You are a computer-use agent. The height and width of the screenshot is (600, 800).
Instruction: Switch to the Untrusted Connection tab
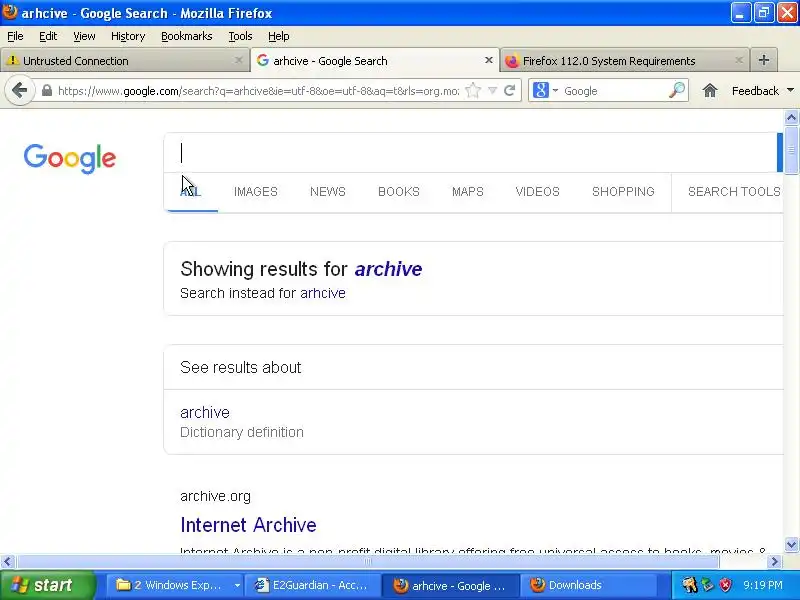(x=124, y=60)
